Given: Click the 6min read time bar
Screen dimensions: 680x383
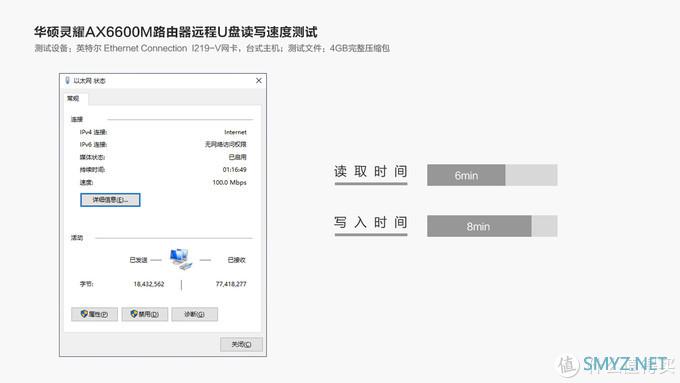Looking at the screenshot, I should click(466, 175).
